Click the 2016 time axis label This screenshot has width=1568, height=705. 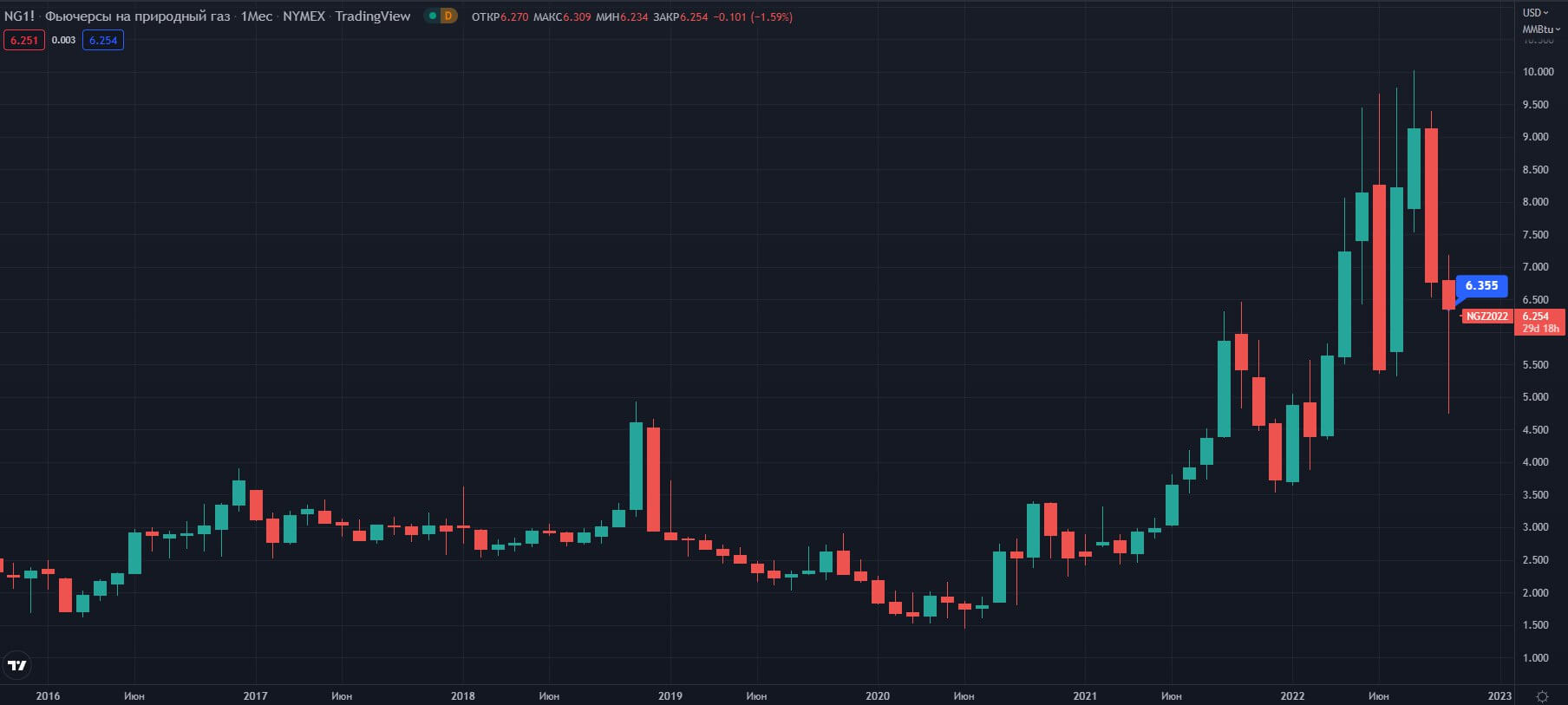click(x=48, y=696)
